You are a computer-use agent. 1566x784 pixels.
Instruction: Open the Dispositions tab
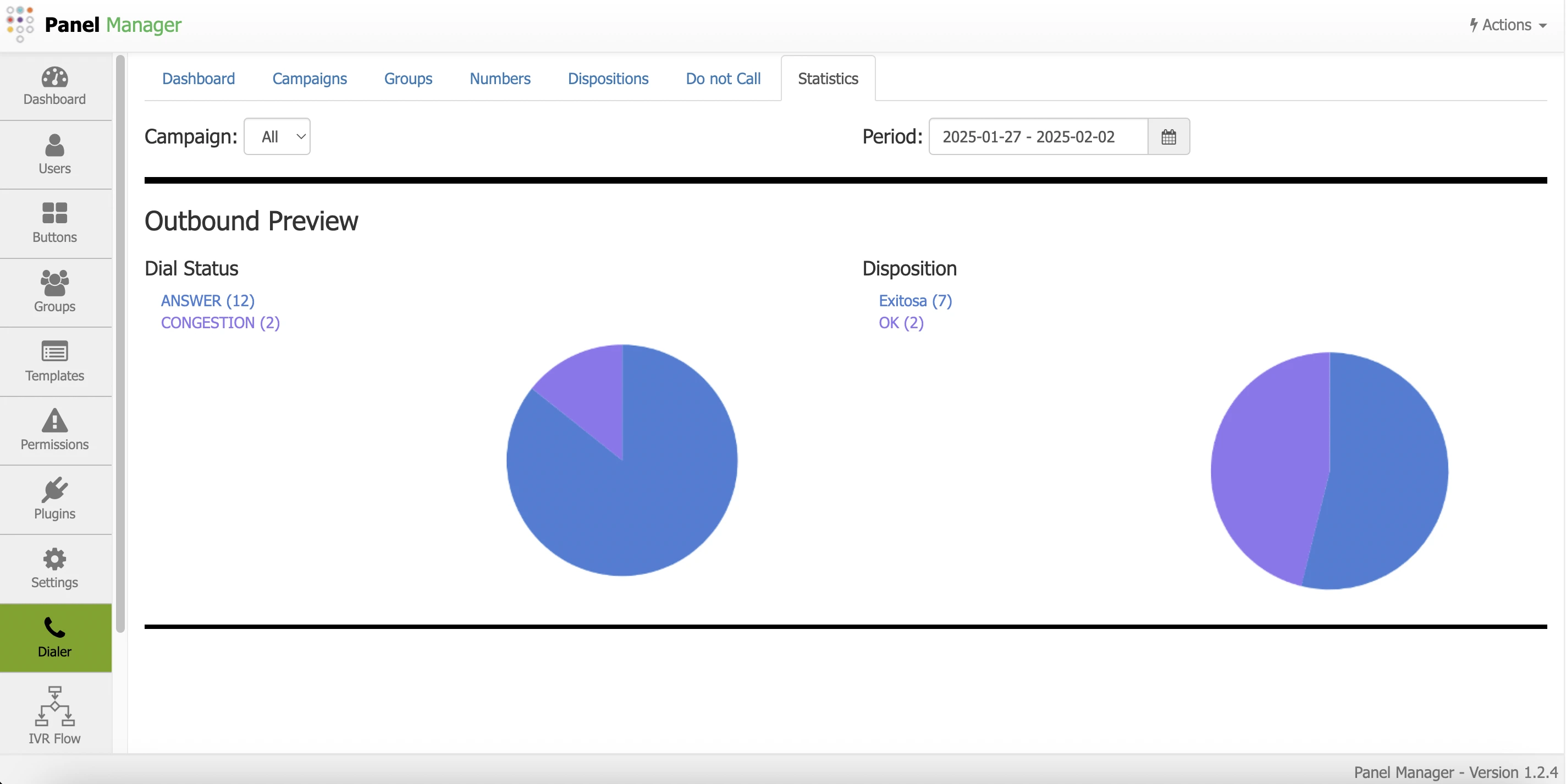pos(607,79)
